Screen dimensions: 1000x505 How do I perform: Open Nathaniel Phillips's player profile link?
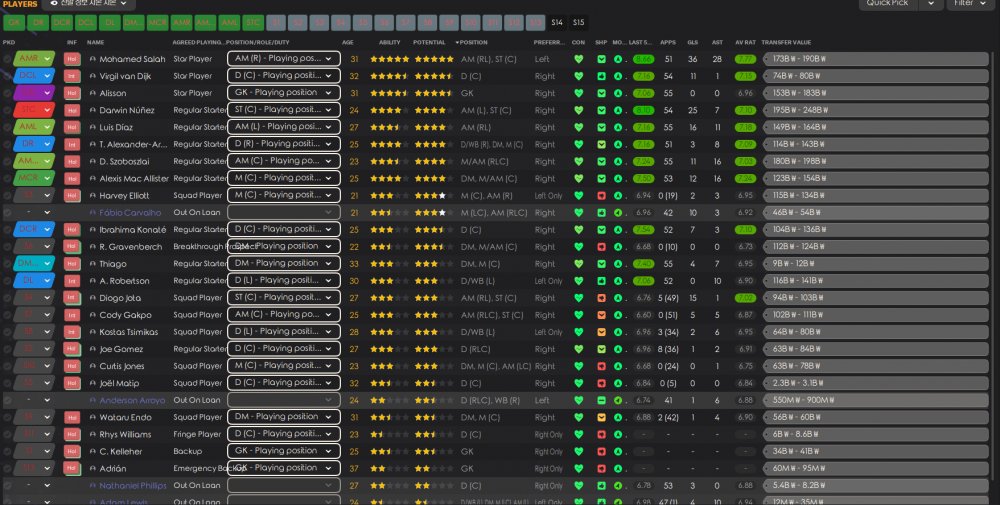[133, 485]
